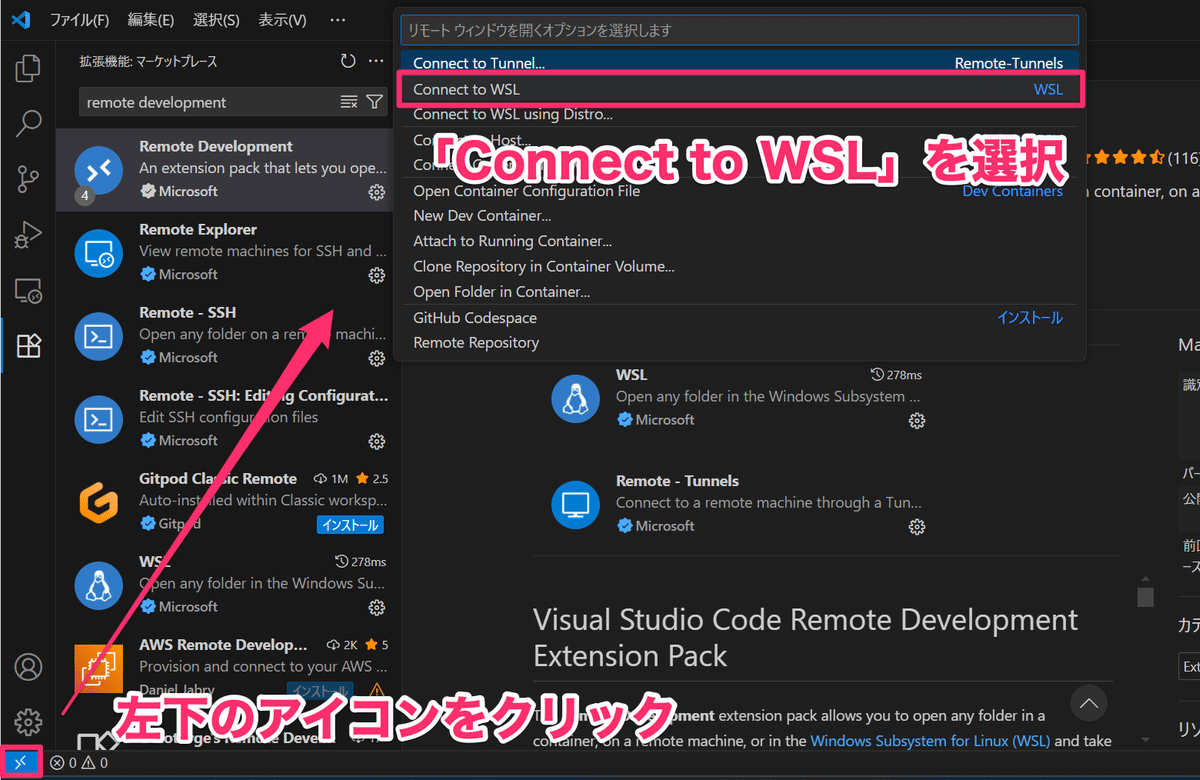Open the 表示 menu in menu bar

(x=283, y=19)
